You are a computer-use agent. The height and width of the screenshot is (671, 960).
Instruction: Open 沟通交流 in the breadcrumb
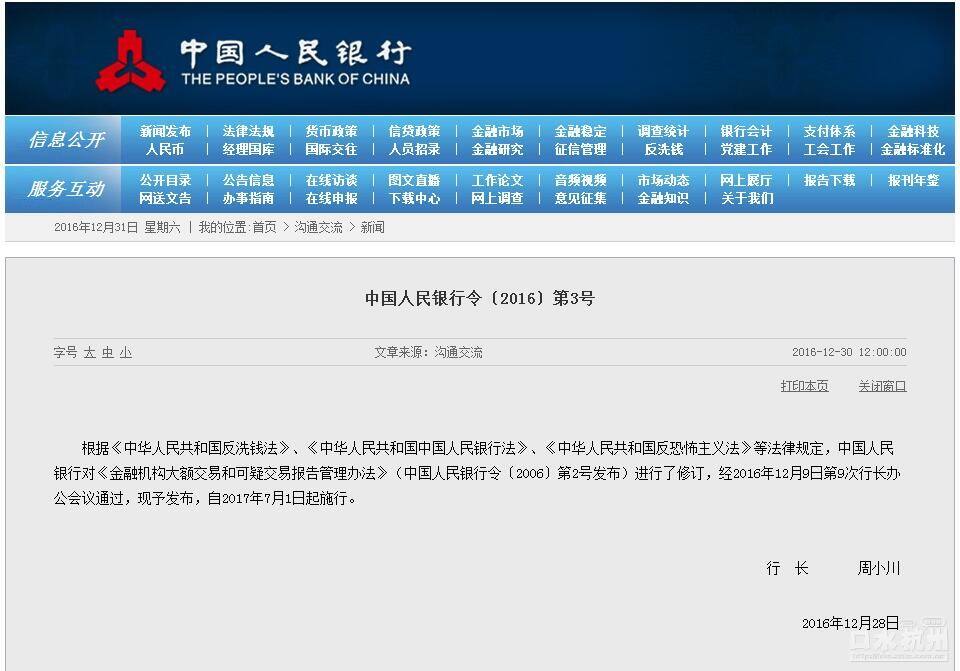pyautogui.click(x=318, y=227)
